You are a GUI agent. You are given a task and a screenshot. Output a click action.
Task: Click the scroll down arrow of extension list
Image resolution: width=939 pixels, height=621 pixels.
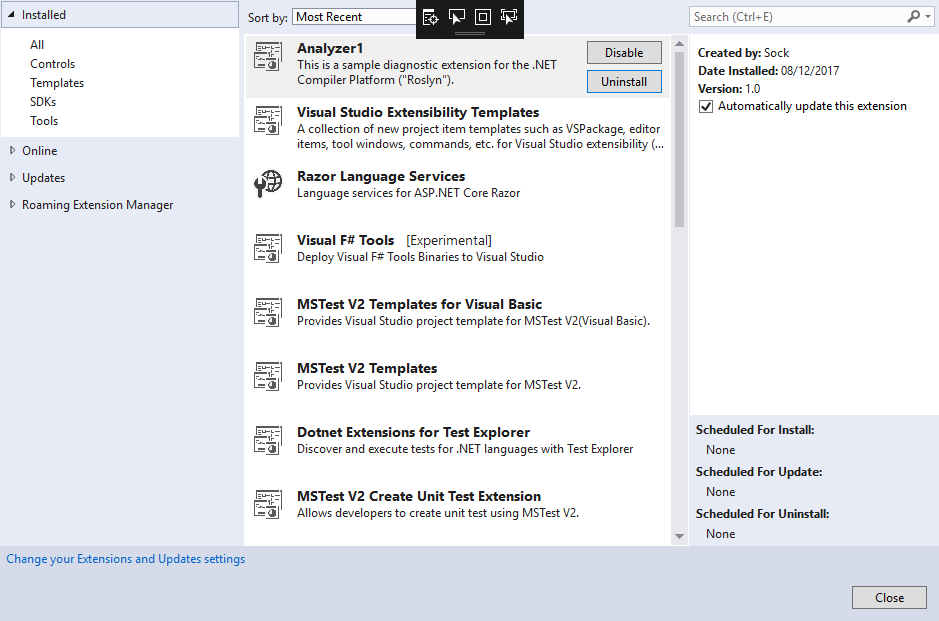679,537
